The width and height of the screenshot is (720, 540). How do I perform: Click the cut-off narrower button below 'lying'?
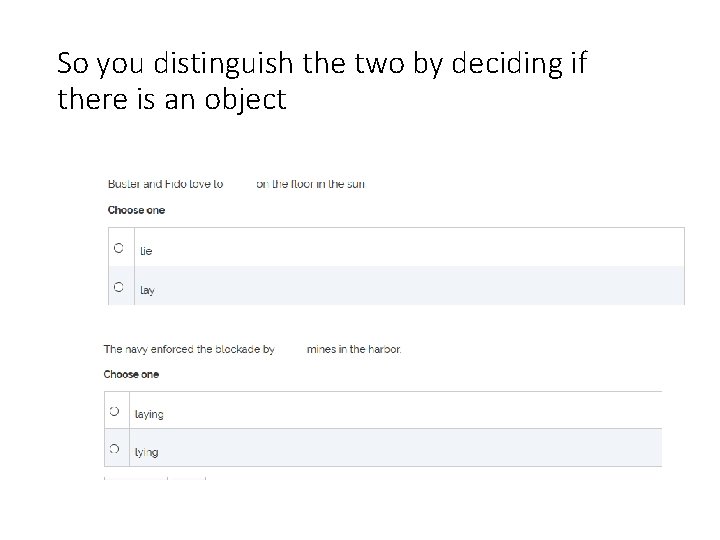click(187, 478)
